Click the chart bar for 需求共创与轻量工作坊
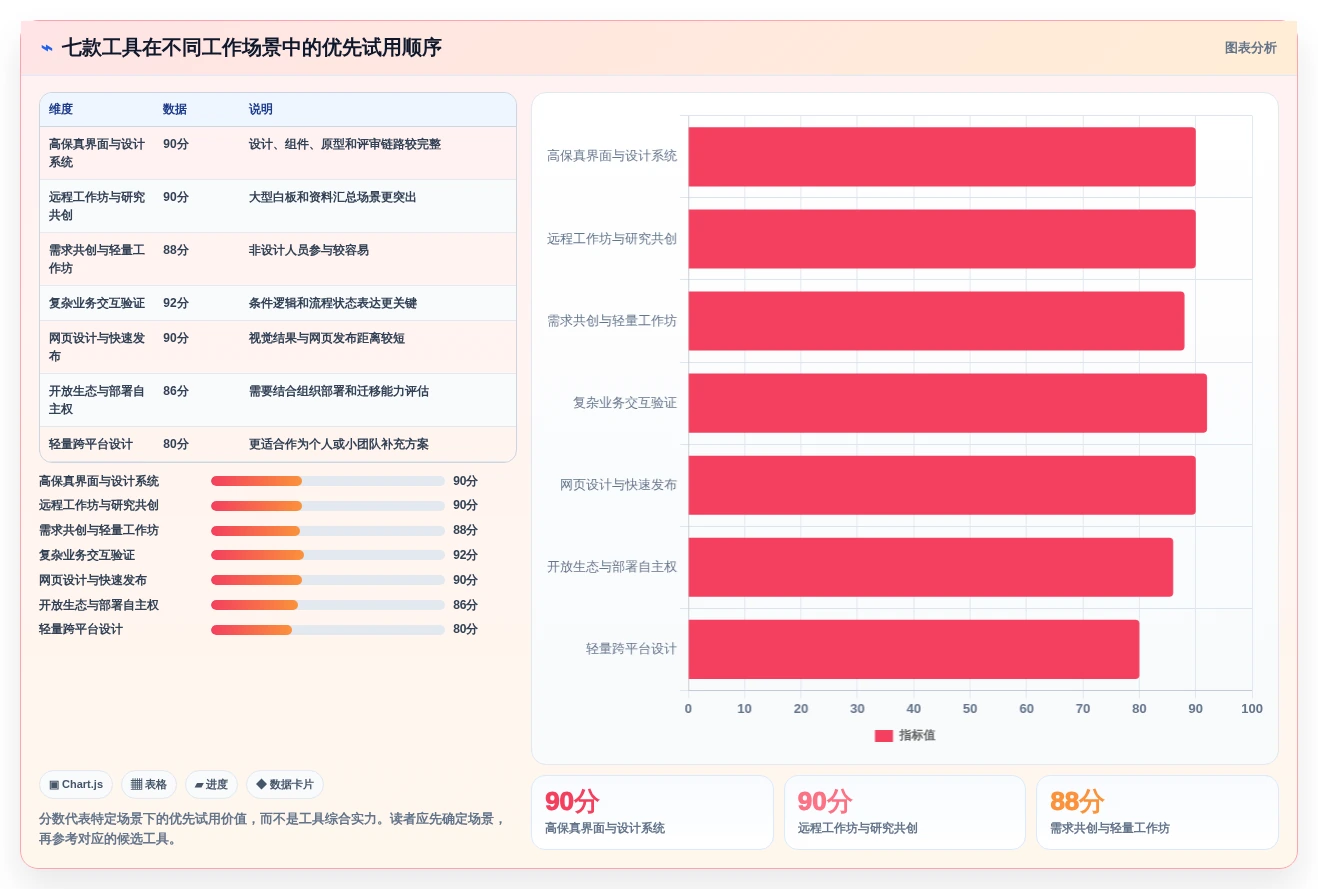Screen dimensions: 1318x889 click(x=936, y=321)
